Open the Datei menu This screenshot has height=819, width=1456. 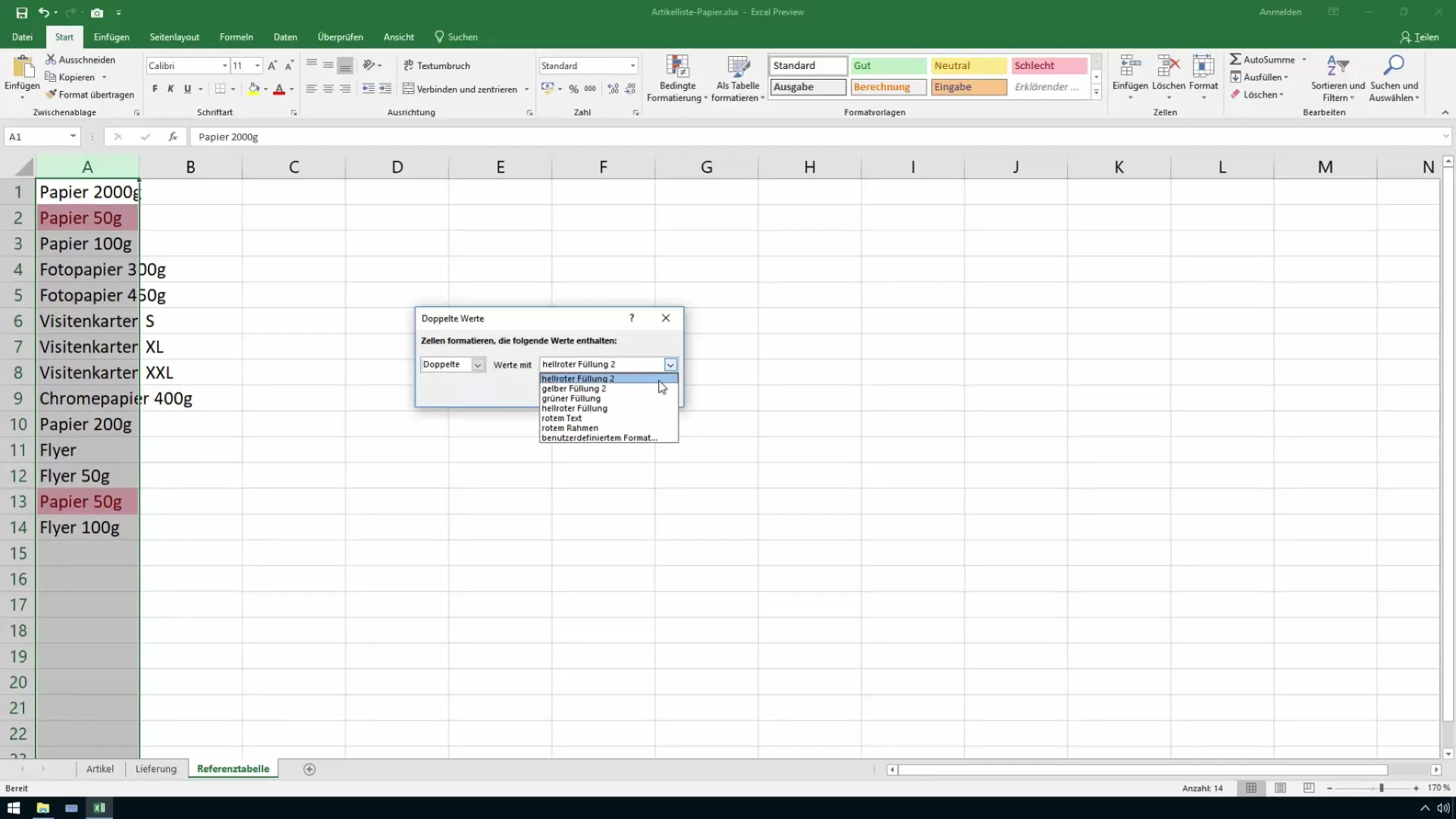(22, 37)
